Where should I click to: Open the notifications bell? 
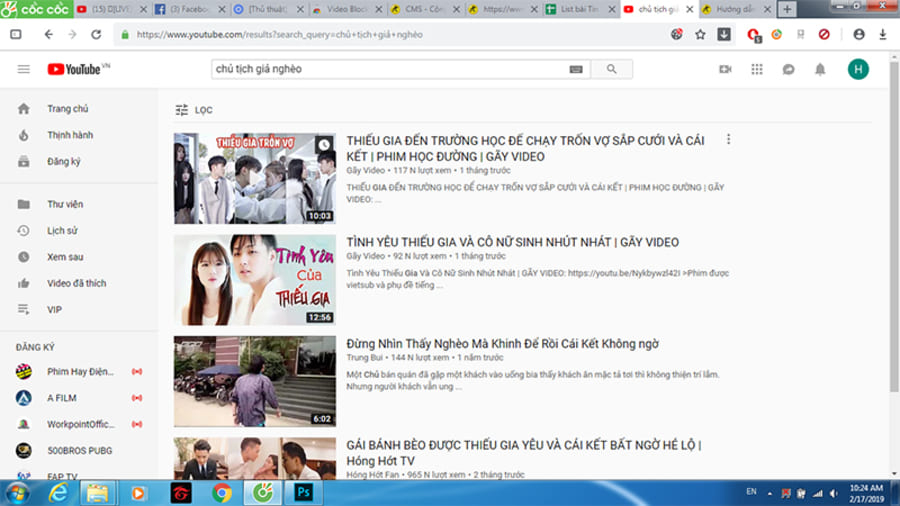click(820, 69)
